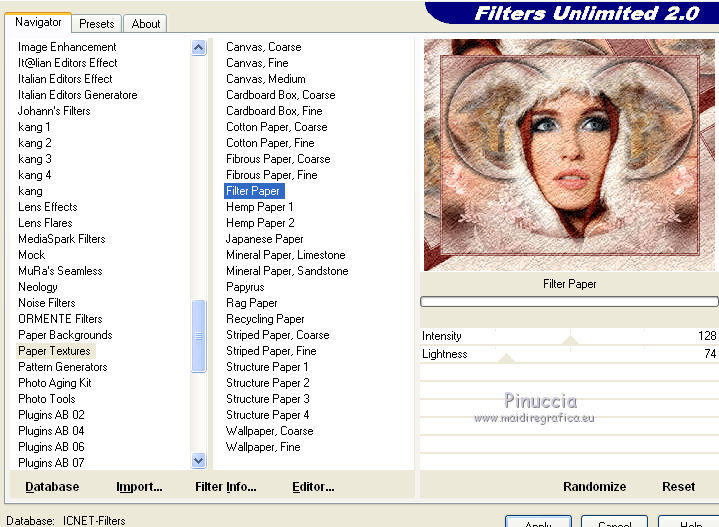Adjust the Lightness slider handle

[506, 358]
